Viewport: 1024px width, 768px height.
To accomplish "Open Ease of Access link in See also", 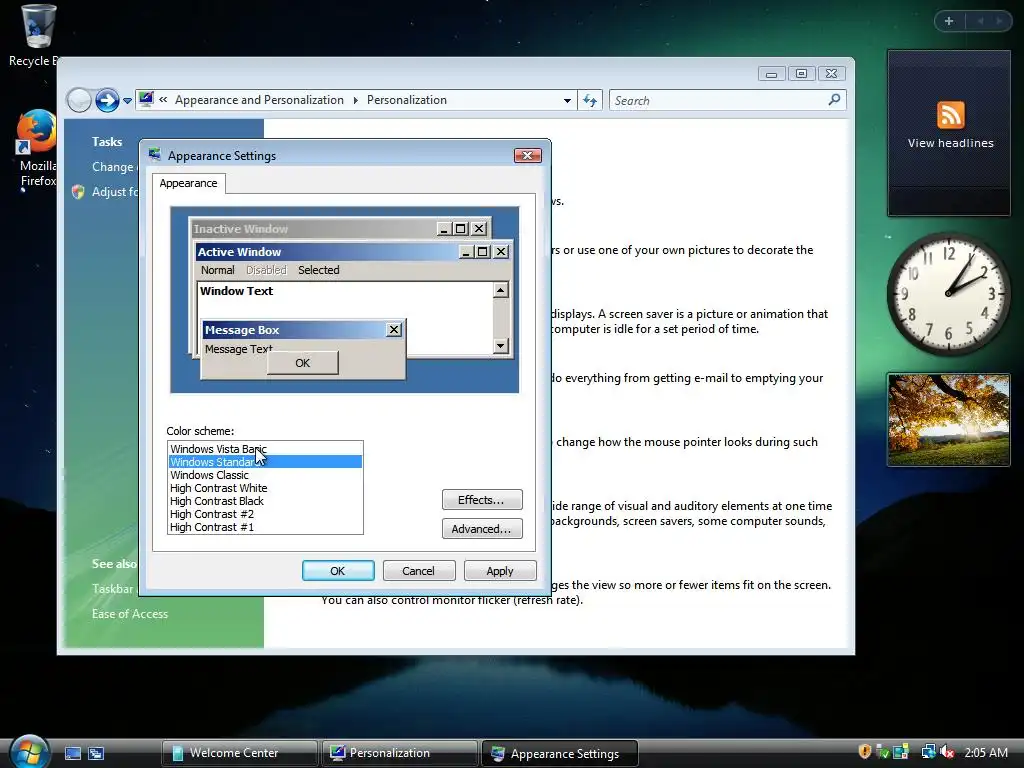I will (130, 614).
